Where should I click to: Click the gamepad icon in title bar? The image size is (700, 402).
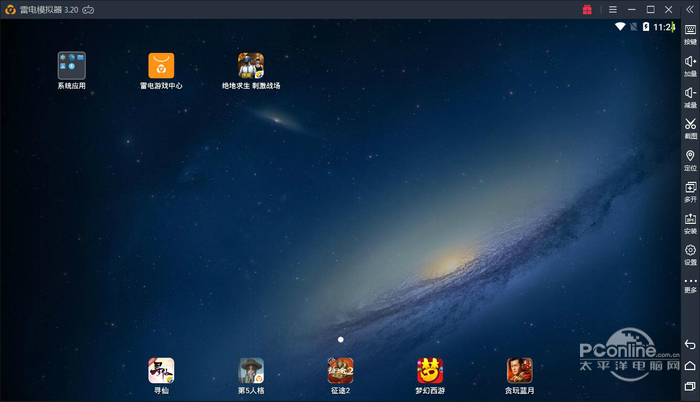[88, 9]
